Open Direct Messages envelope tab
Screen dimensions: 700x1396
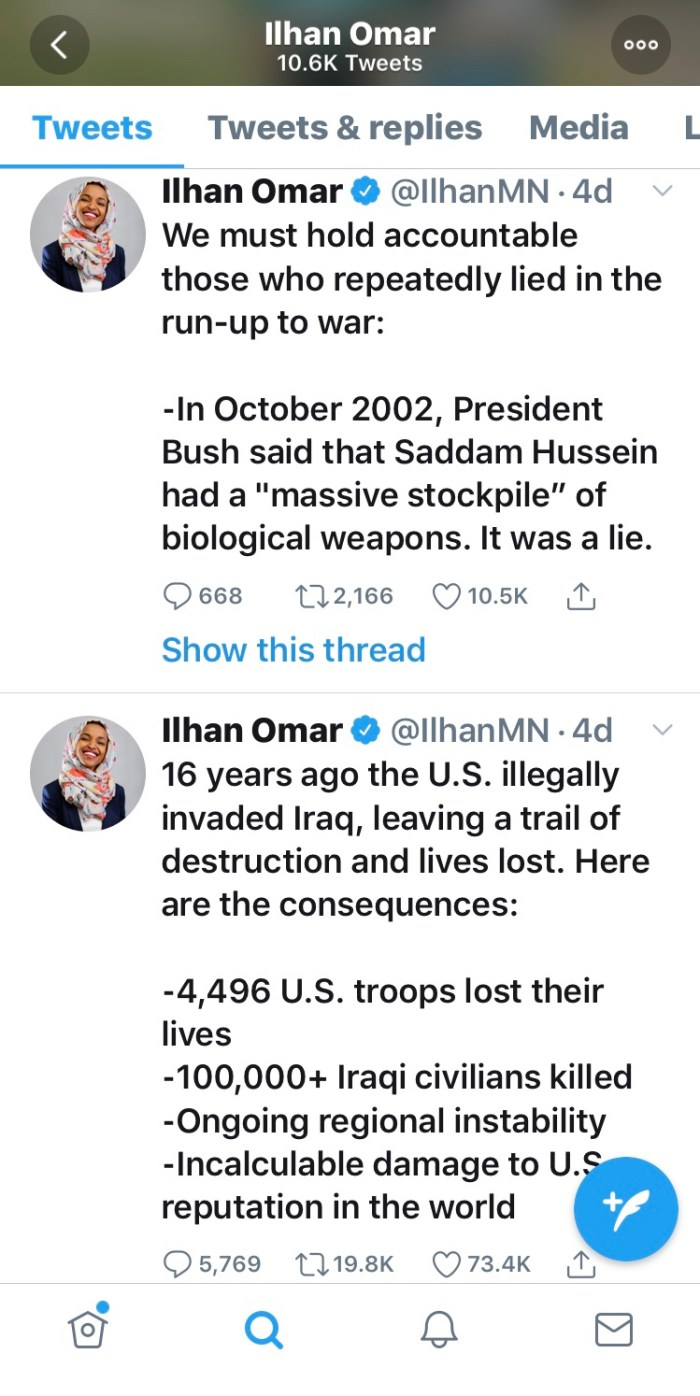click(613, 1330)
